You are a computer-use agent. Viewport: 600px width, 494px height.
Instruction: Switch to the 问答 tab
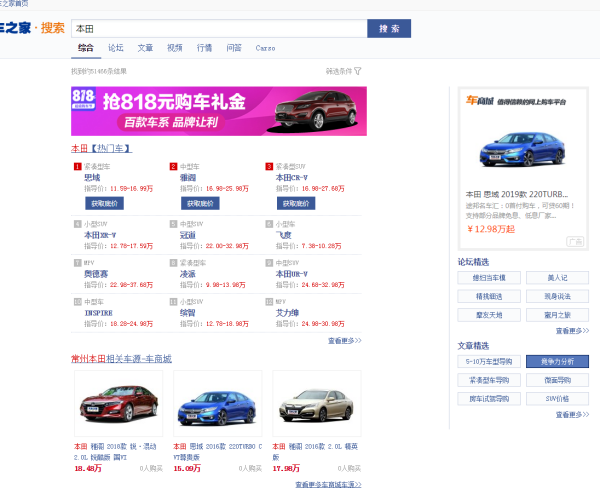pos(234,48)
